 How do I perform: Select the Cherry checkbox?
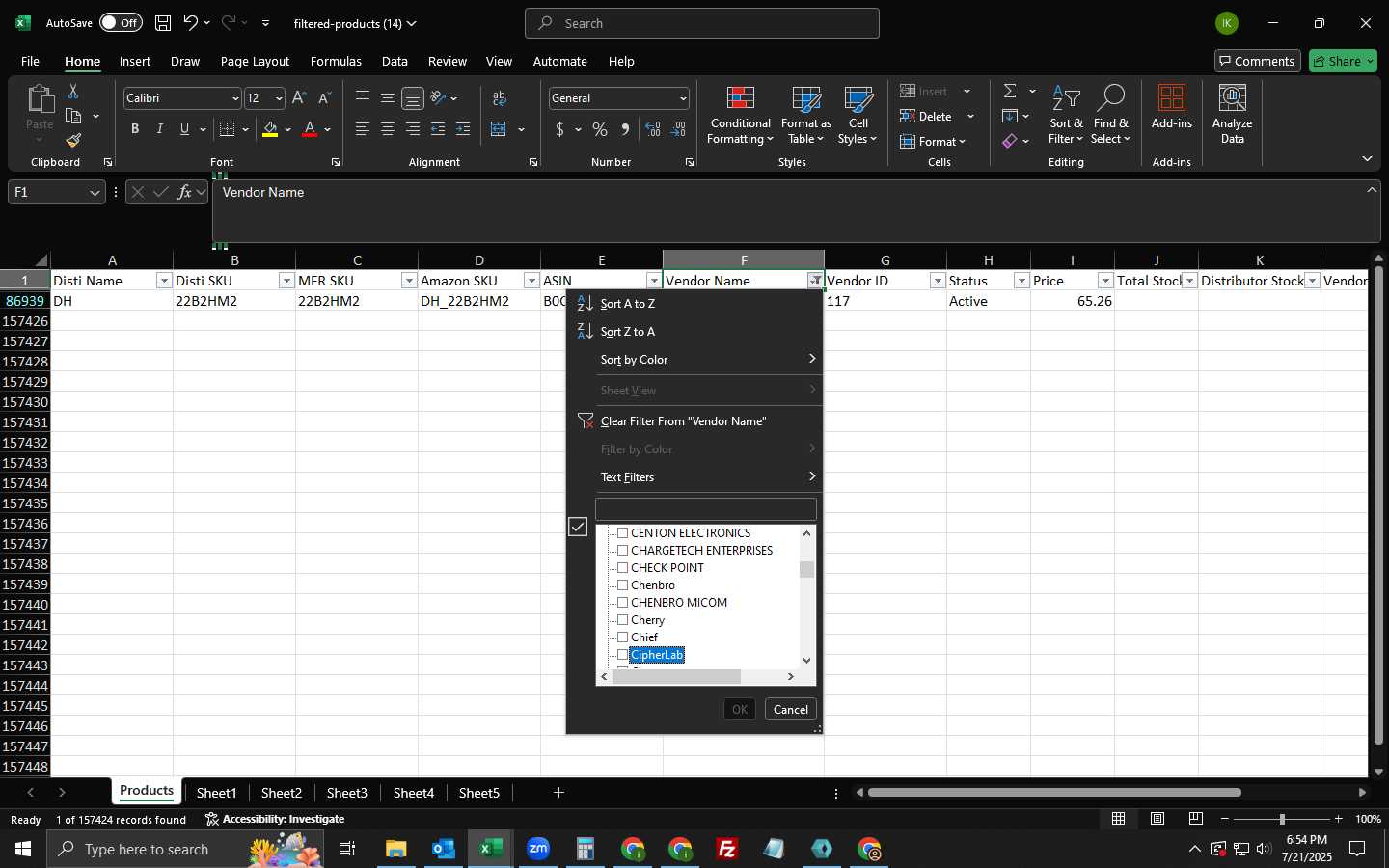(x=622, y=619)
